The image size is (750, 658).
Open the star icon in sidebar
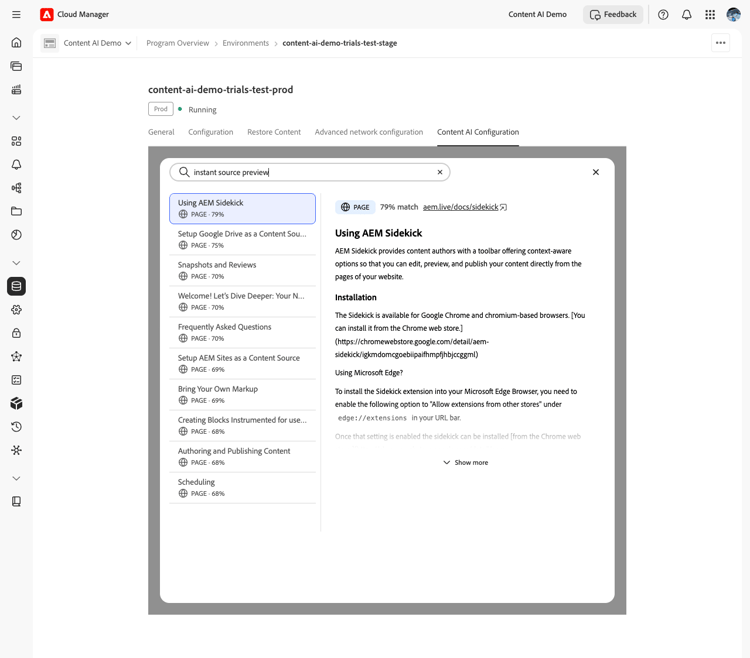pos(16,356)
